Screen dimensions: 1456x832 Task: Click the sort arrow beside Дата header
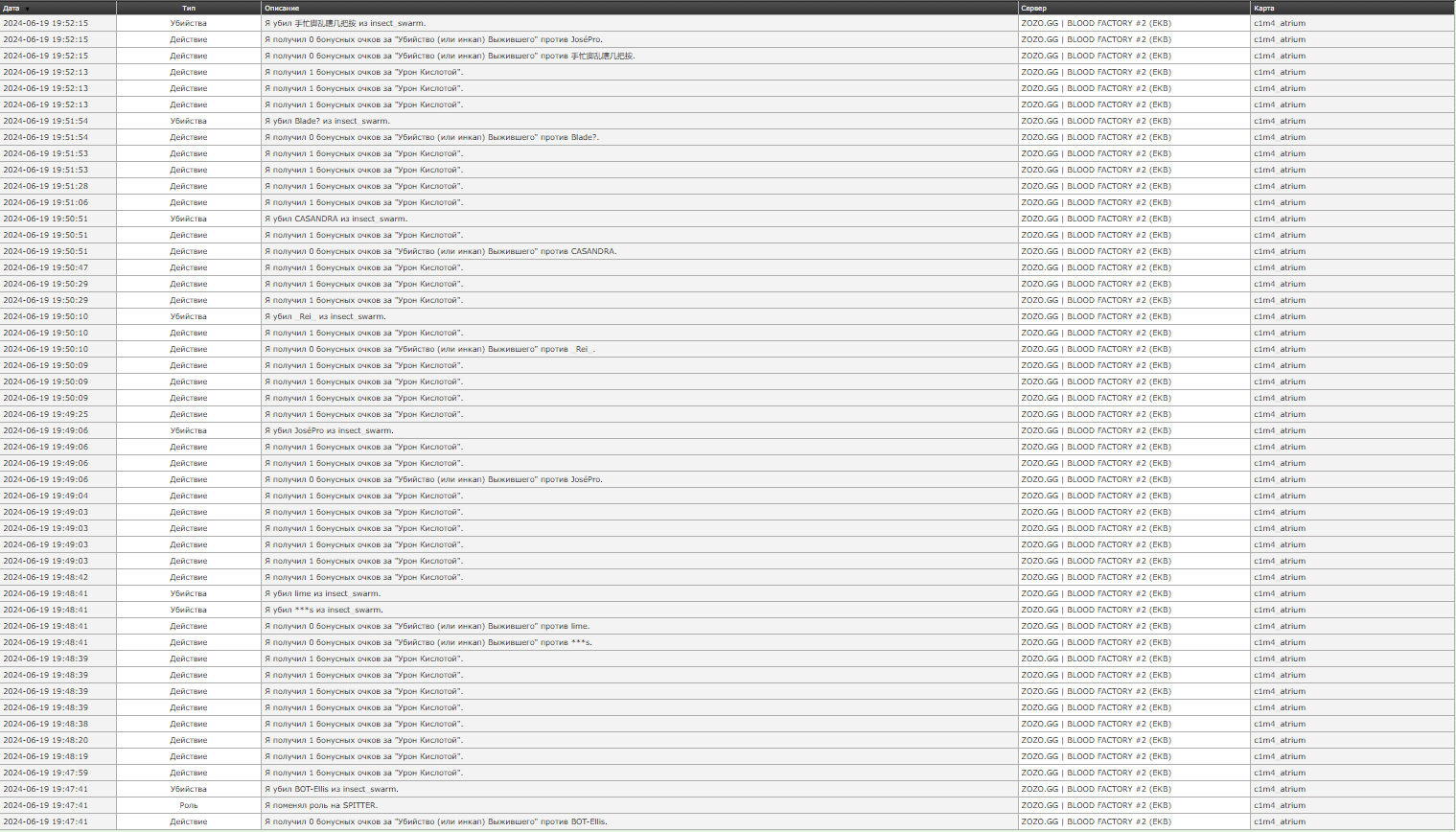[x=27, y=9]
